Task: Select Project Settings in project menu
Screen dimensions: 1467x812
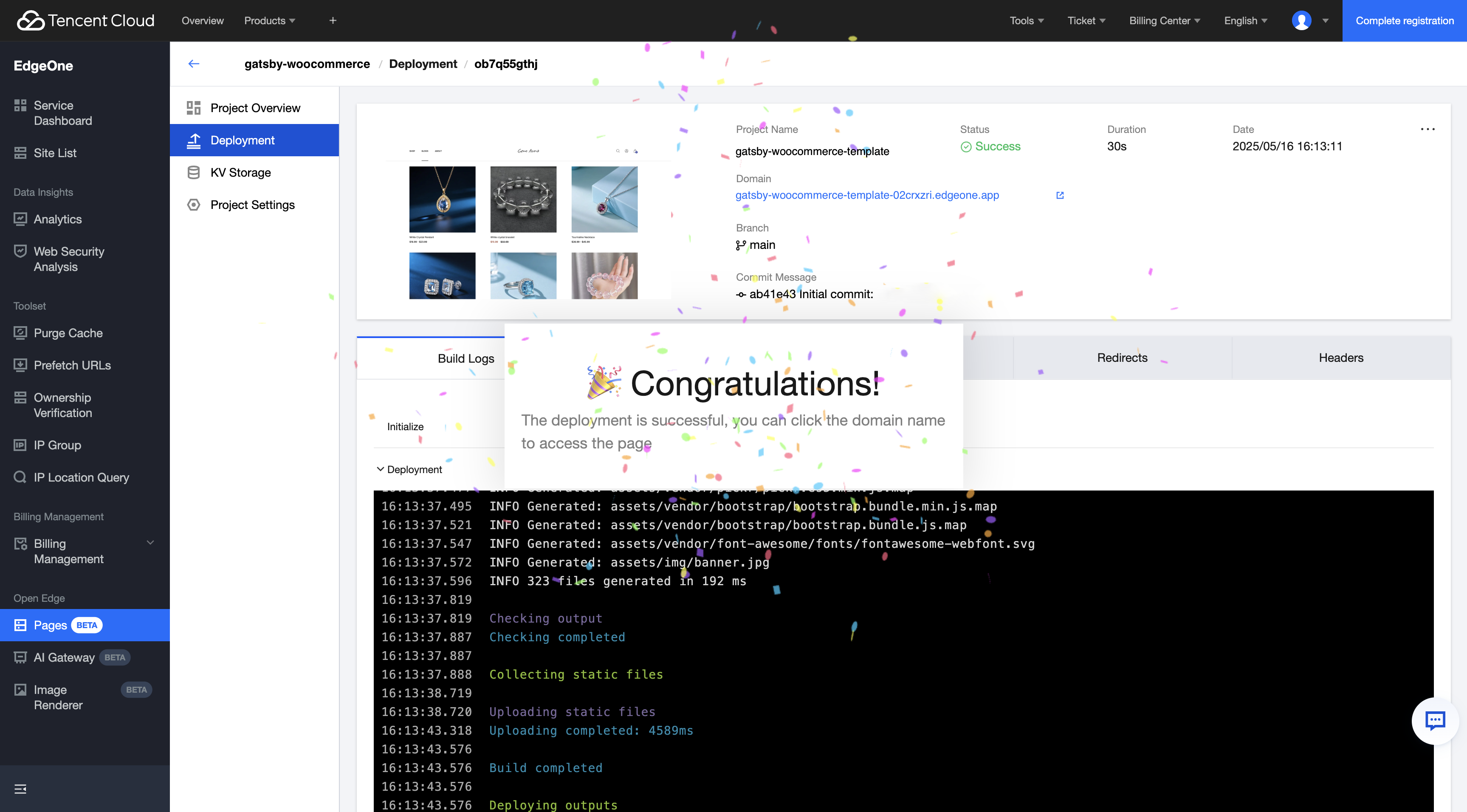Action: coord(254,204)
